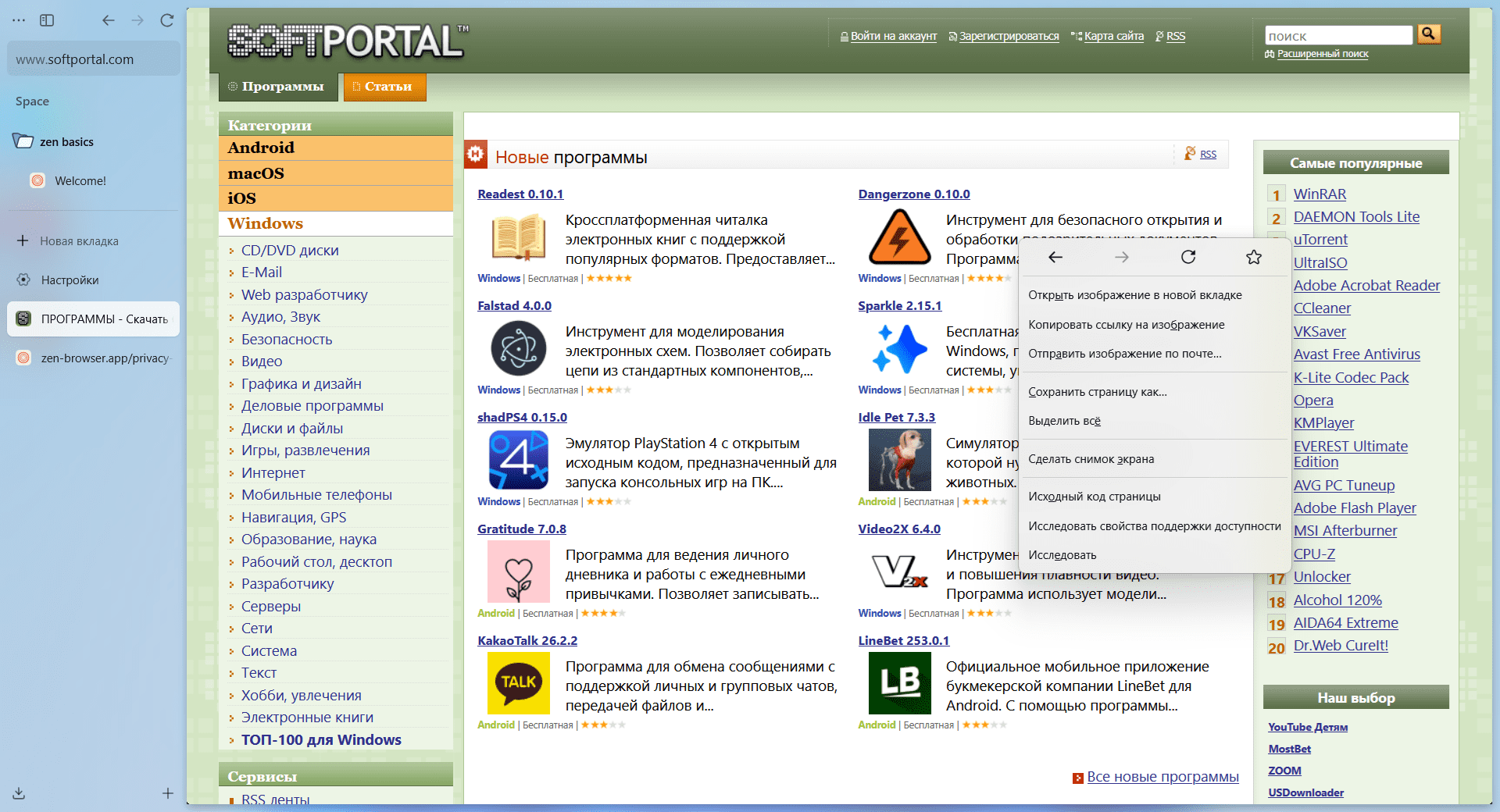Open the Video2X logo icon

point(899,572)
